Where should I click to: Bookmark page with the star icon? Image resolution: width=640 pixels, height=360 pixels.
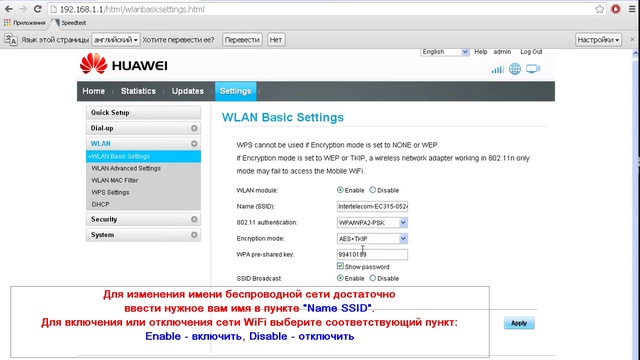599,9
